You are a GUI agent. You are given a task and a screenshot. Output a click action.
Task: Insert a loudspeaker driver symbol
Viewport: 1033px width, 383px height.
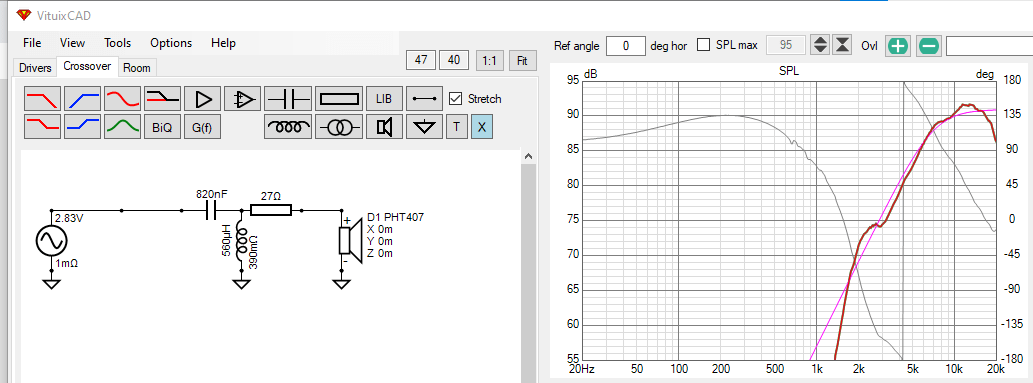(384, 127)
